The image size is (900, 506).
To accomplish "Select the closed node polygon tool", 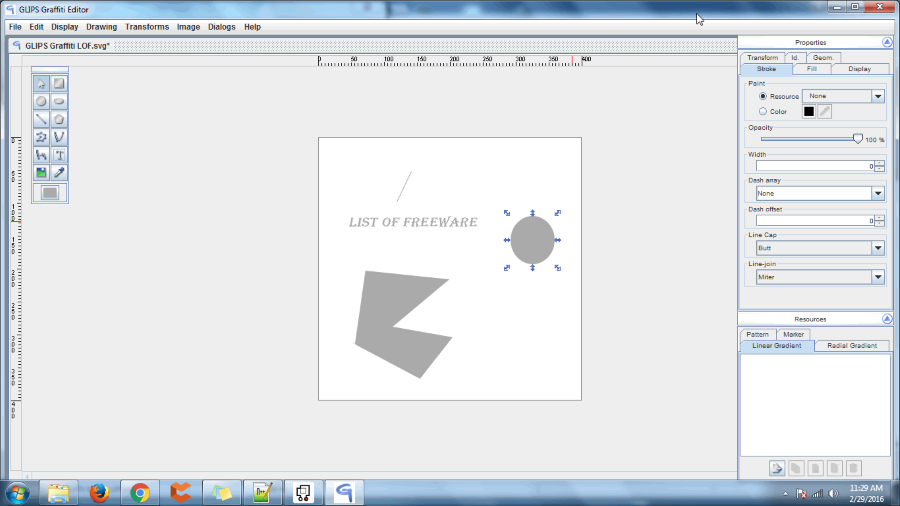I will (41, 137).
